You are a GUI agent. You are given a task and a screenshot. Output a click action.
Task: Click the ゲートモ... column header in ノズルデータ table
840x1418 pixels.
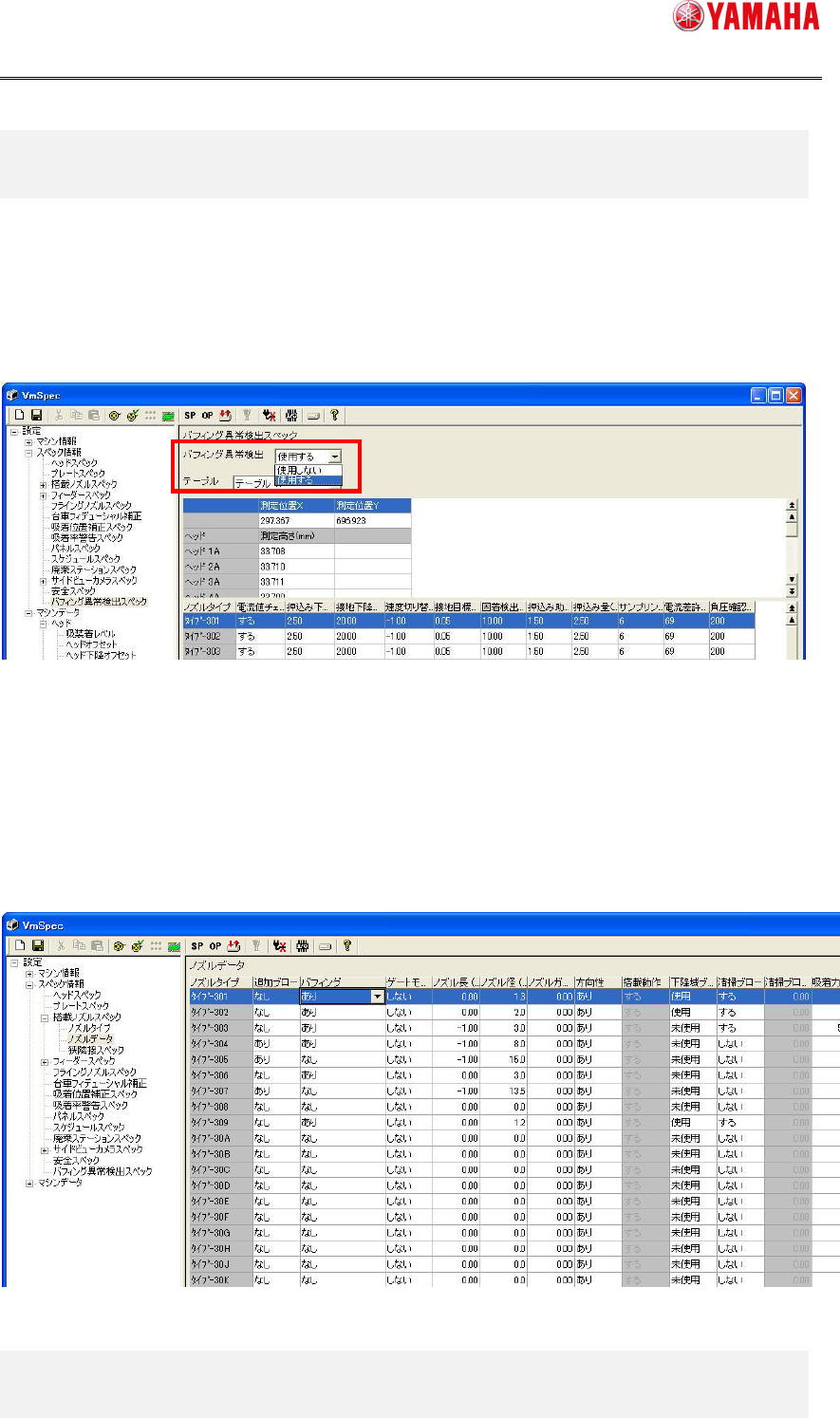point(408,981)
